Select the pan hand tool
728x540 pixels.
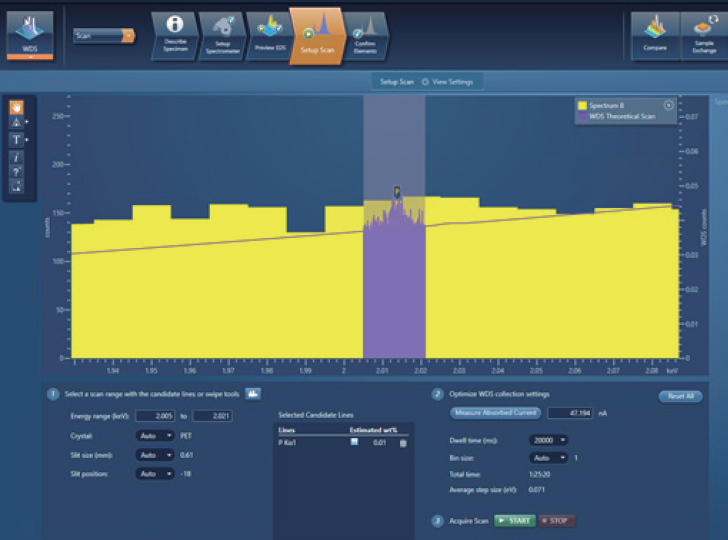(17, 106)
